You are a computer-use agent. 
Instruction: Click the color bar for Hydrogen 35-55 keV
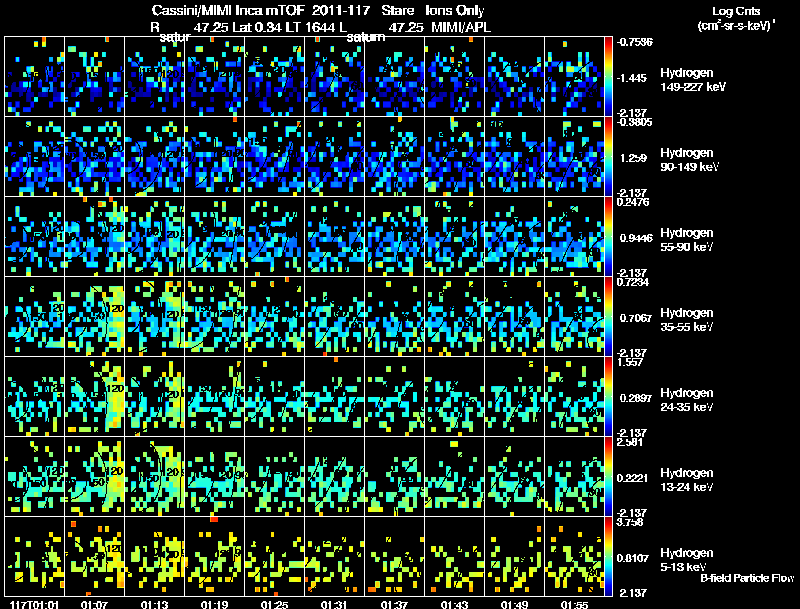point(608,317)
